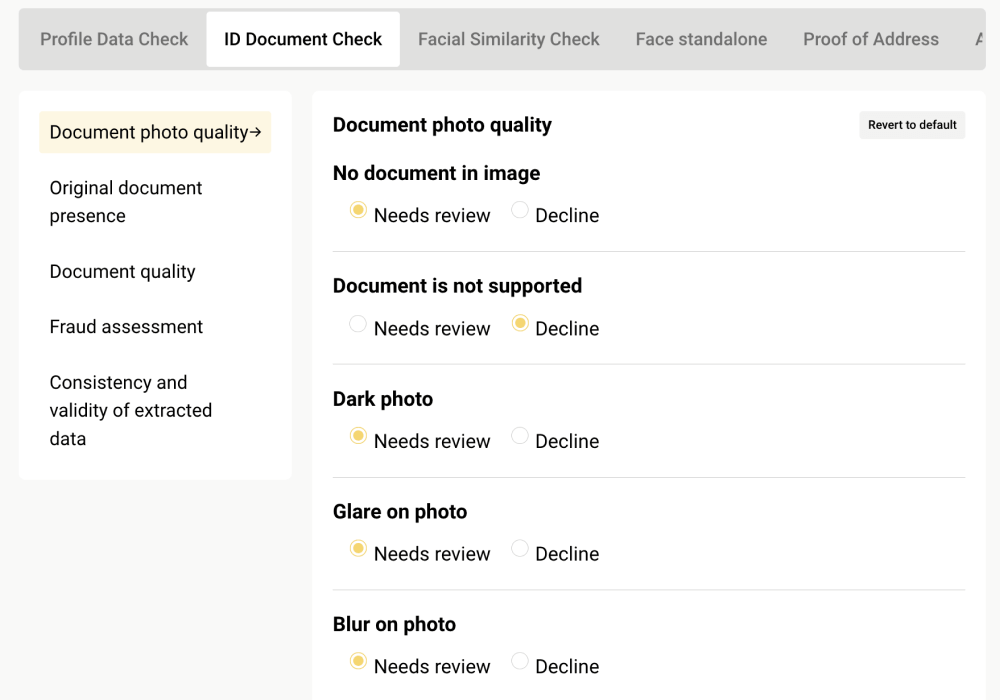1000x700 pixels.
Task: Set Document is not supported to Needs review
Action: tap(358, 324)
